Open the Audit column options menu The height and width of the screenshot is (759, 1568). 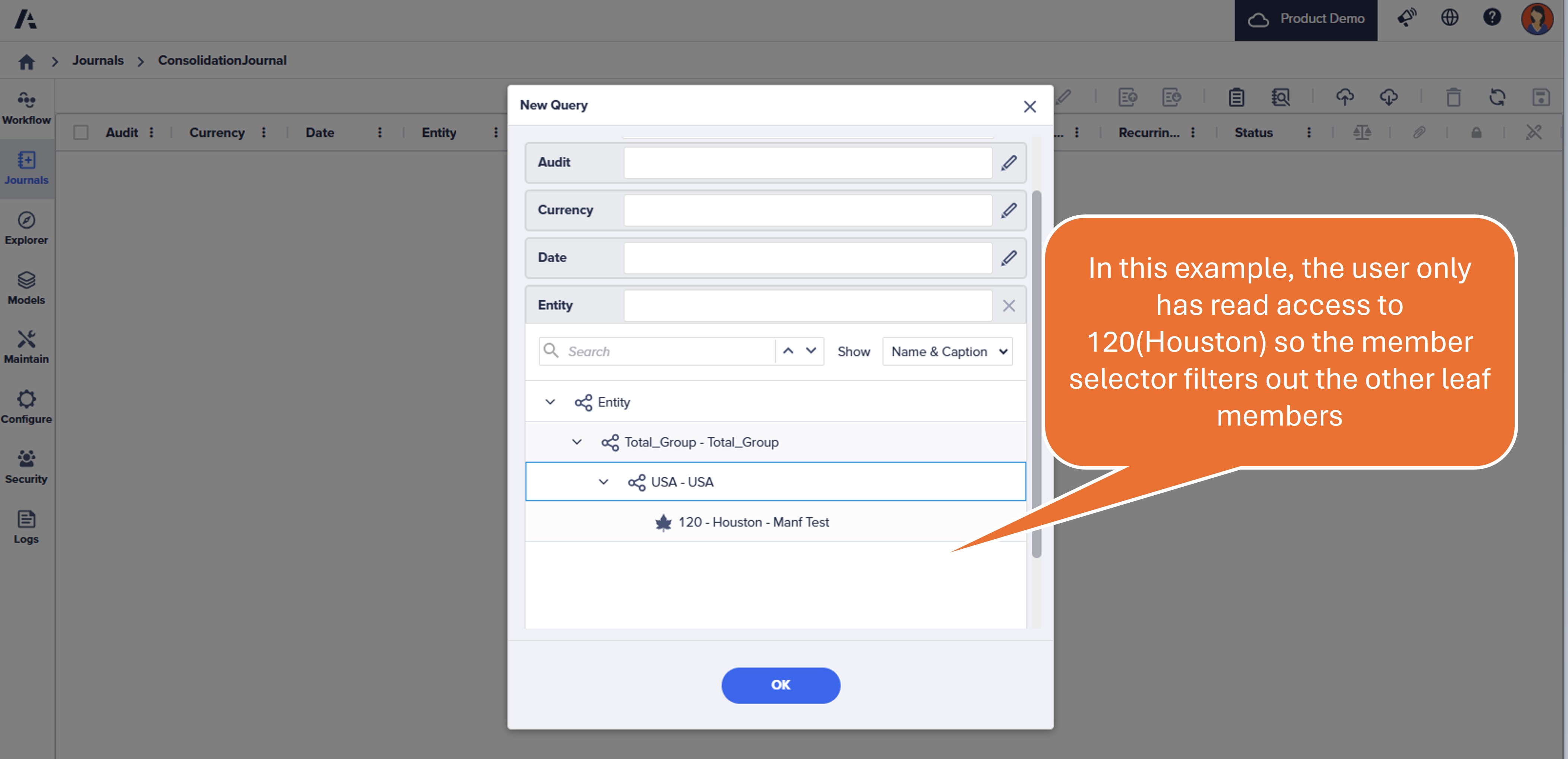point(151,132)
